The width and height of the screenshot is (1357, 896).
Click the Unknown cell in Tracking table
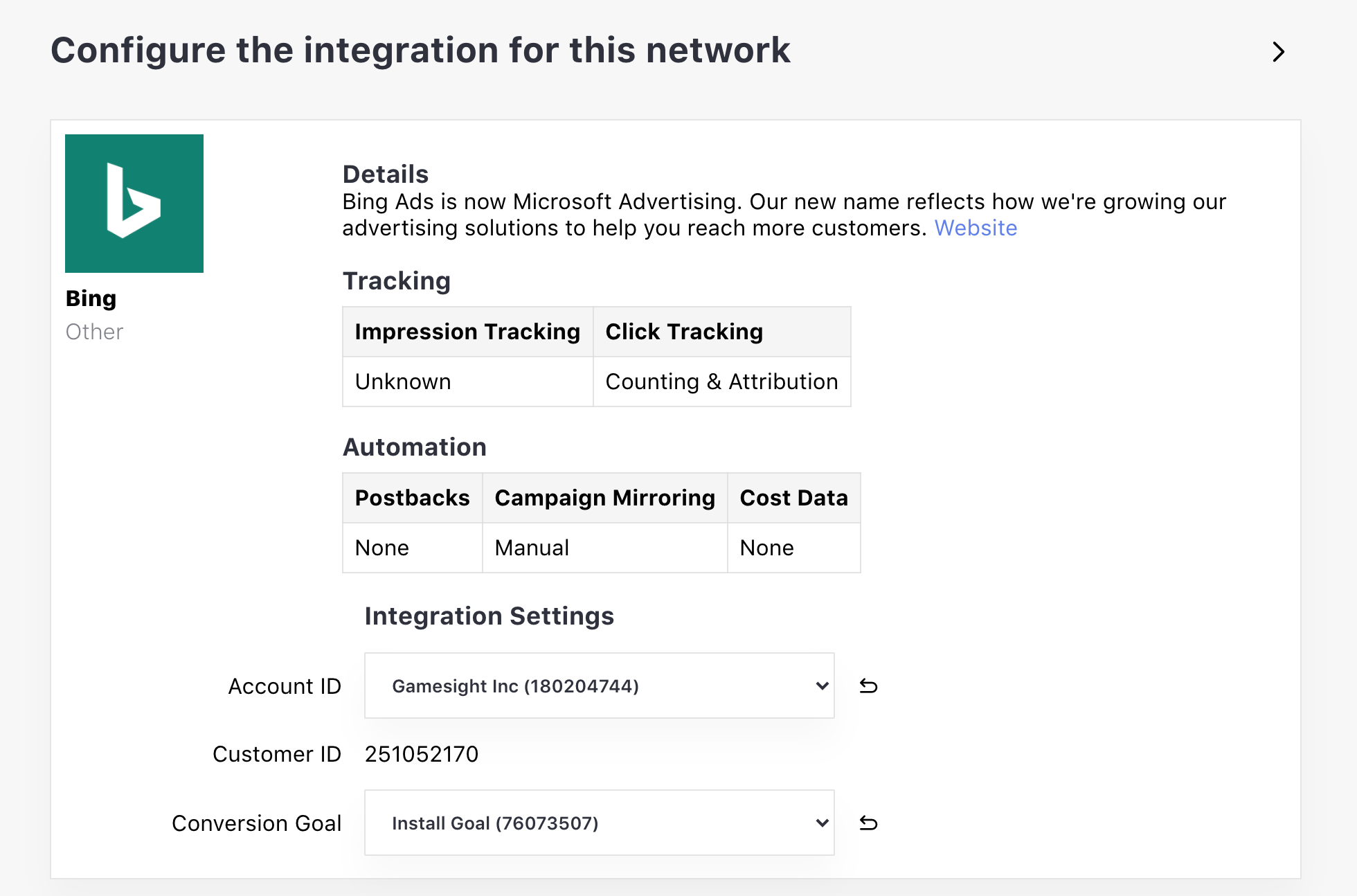(x=468, y=382)
